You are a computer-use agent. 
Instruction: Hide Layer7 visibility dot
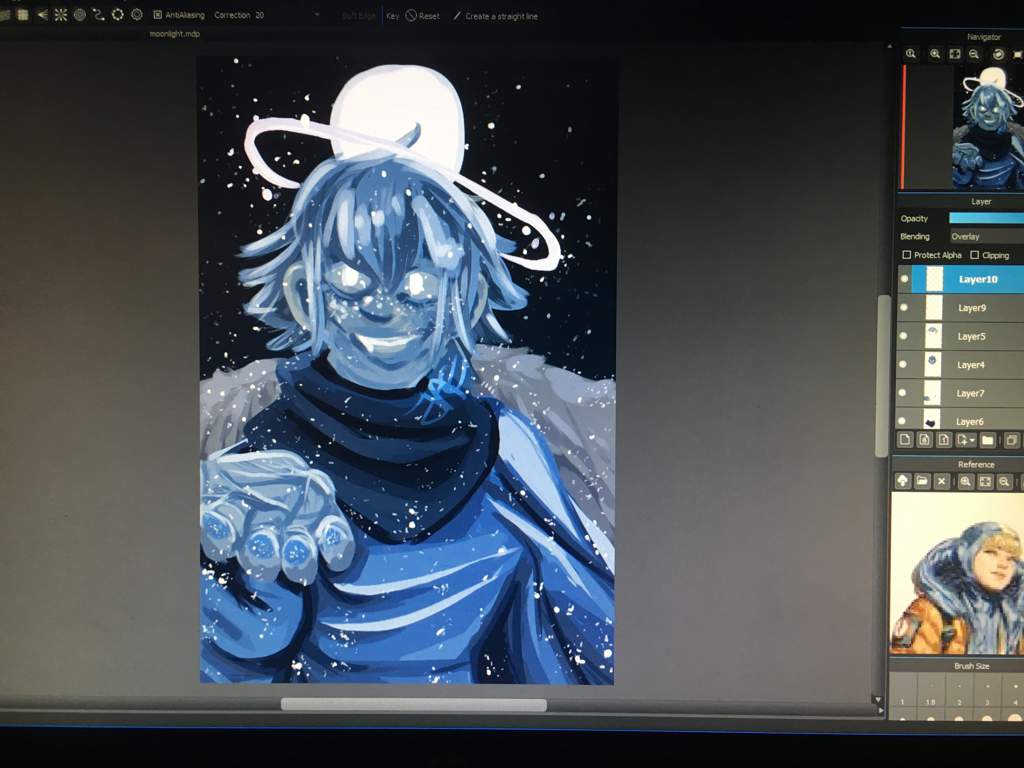coord(902,393)
